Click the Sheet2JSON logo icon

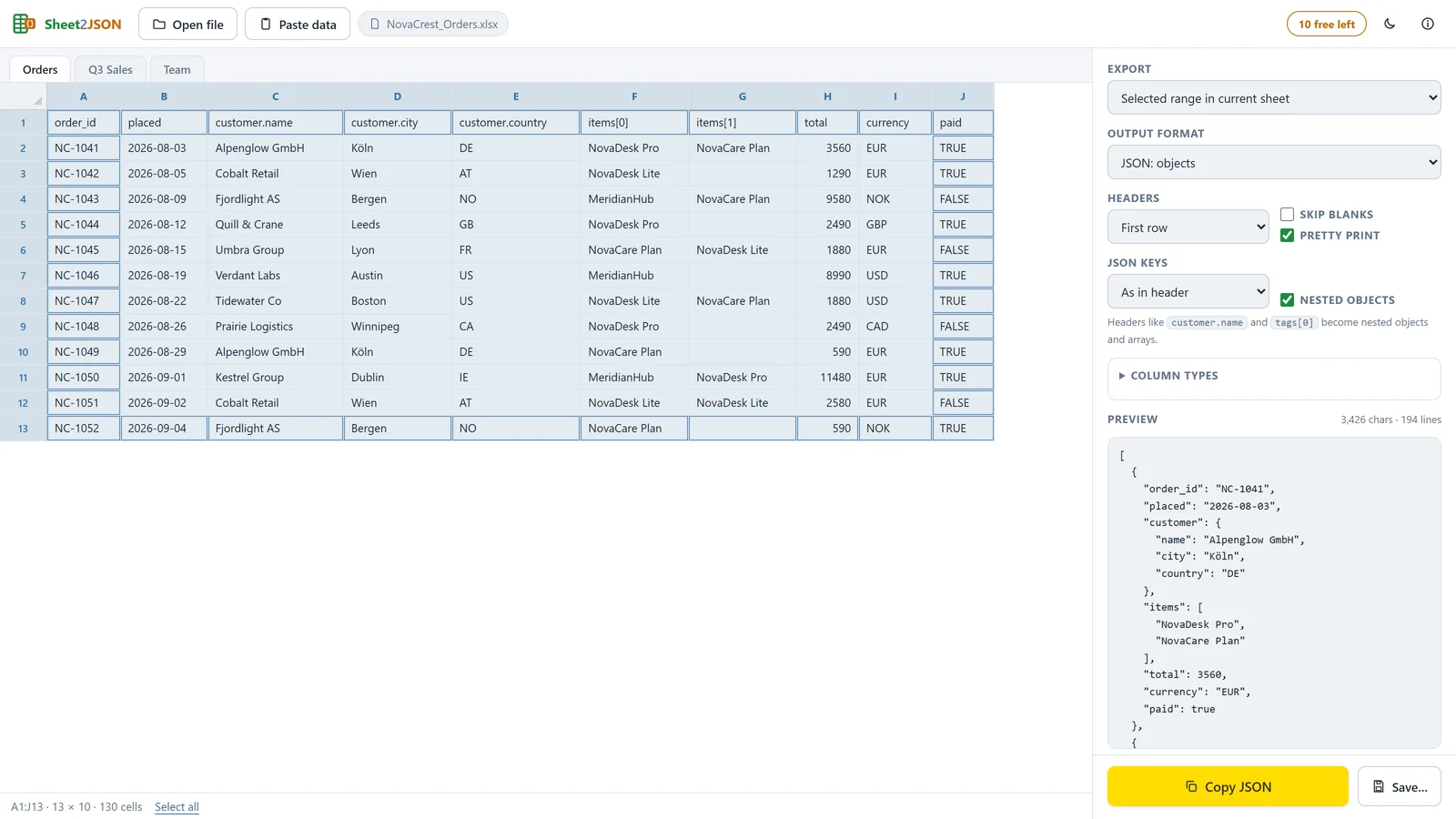coord(24,24)
